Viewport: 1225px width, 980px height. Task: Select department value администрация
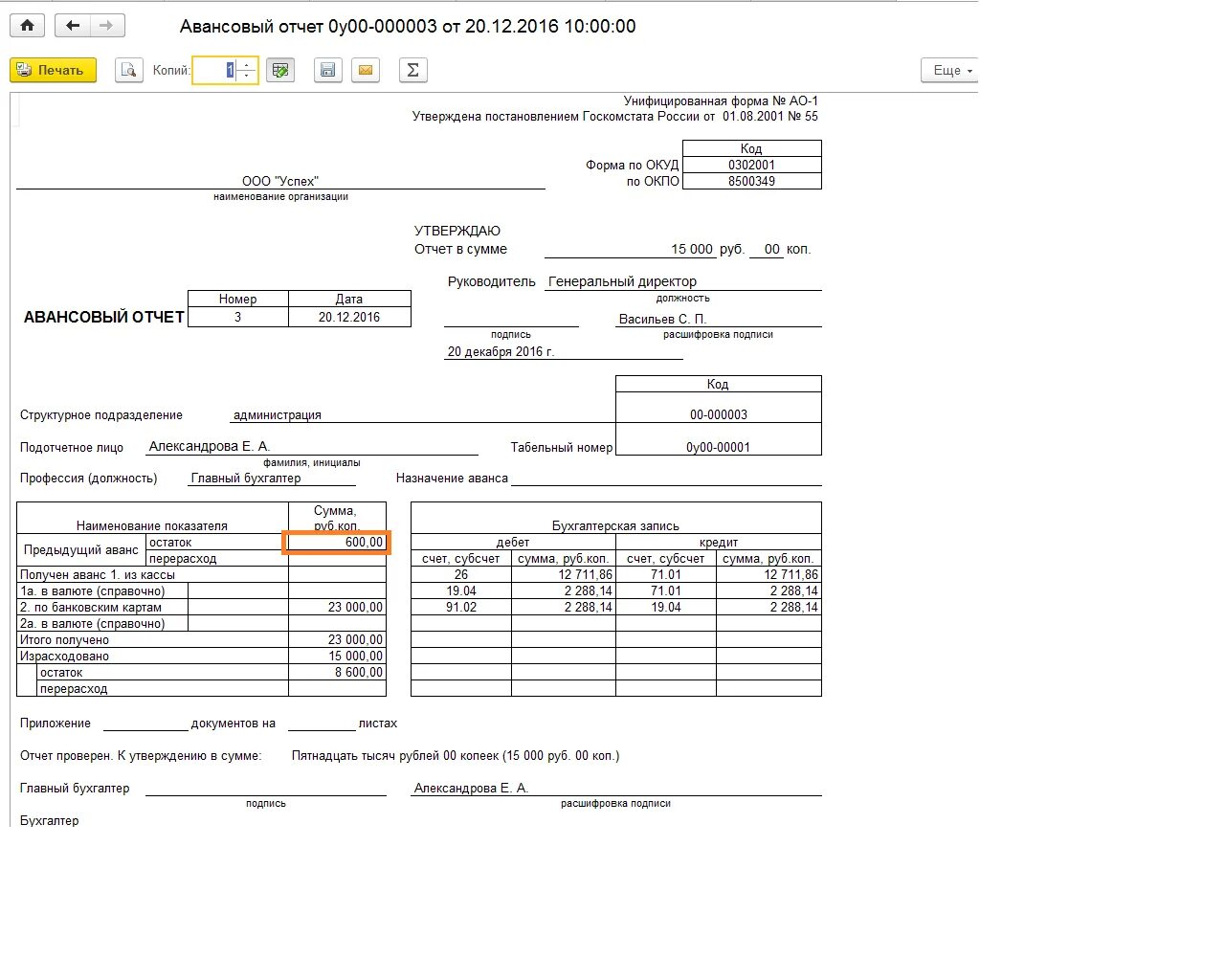click(278, 414)
